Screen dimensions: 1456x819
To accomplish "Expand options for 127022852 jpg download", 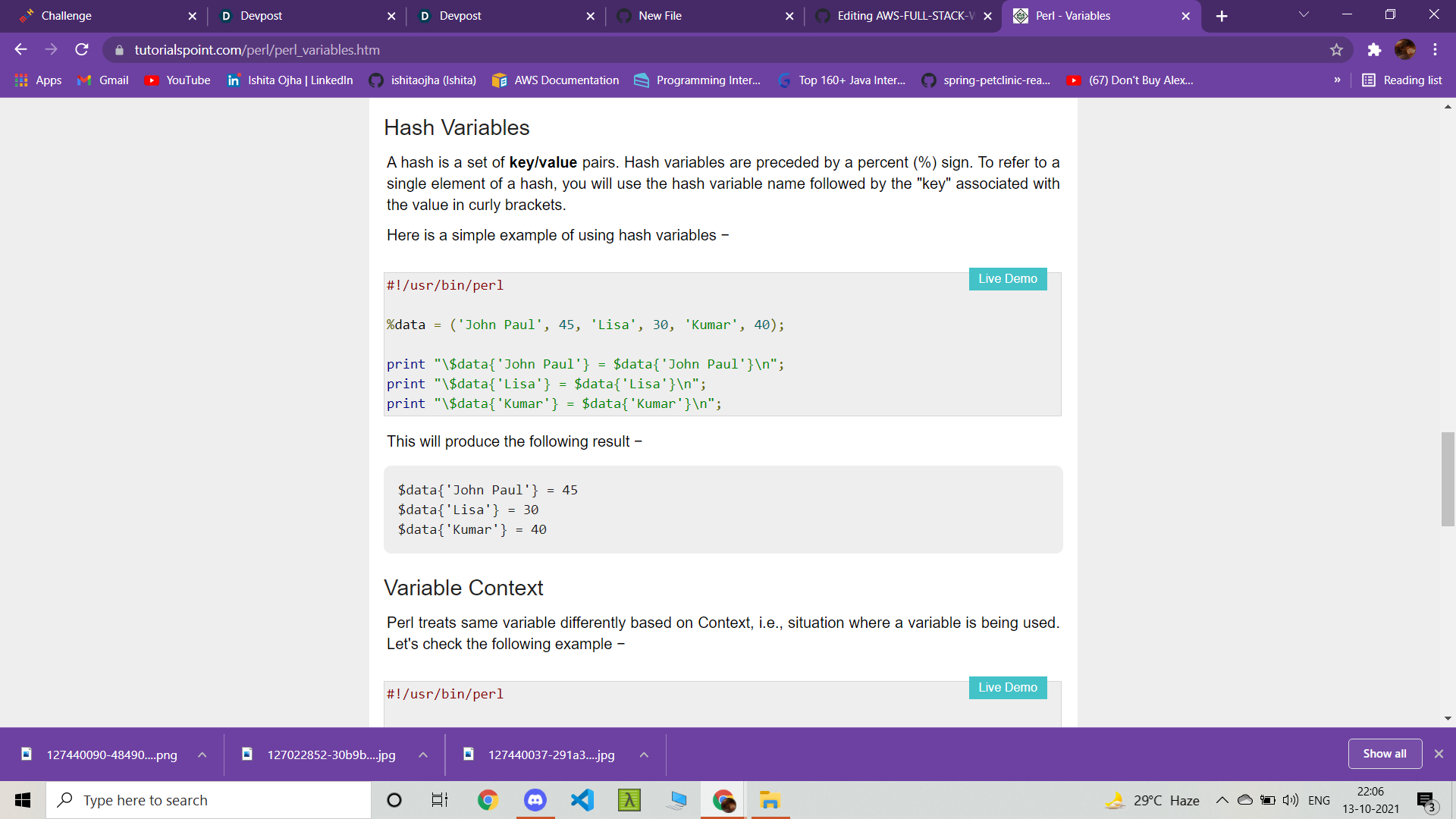I will [x=423, y=755].
